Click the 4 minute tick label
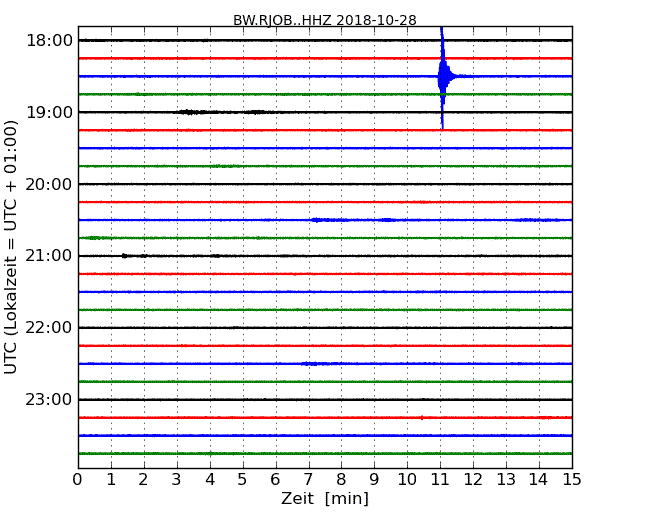The height and width of the screenshot is (520, 650). (210, 480)
